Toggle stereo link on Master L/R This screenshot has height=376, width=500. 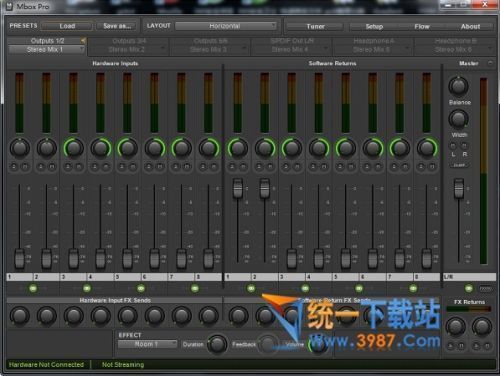(469, 288)
